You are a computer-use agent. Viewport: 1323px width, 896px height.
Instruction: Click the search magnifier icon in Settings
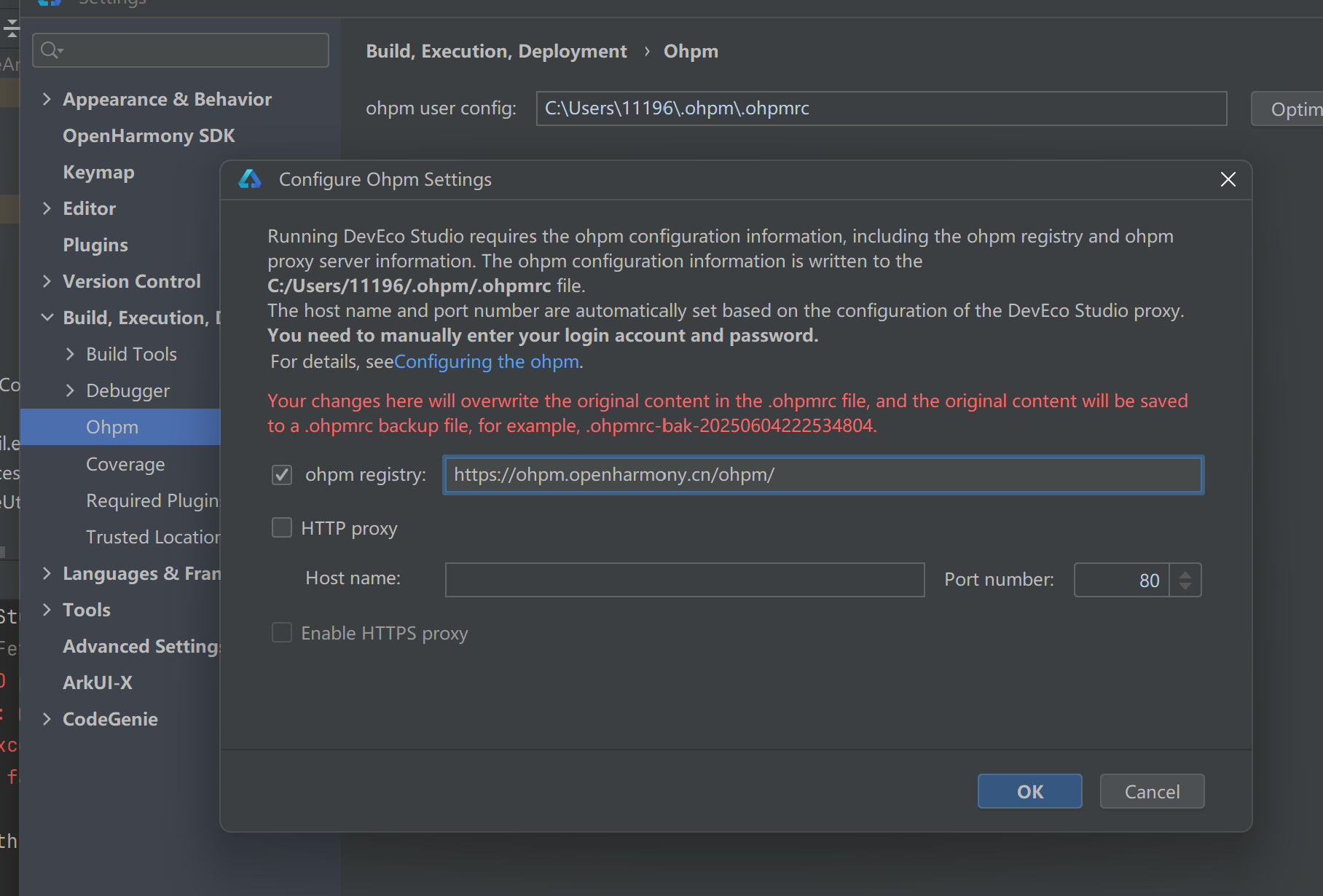(x=52, y=50)
